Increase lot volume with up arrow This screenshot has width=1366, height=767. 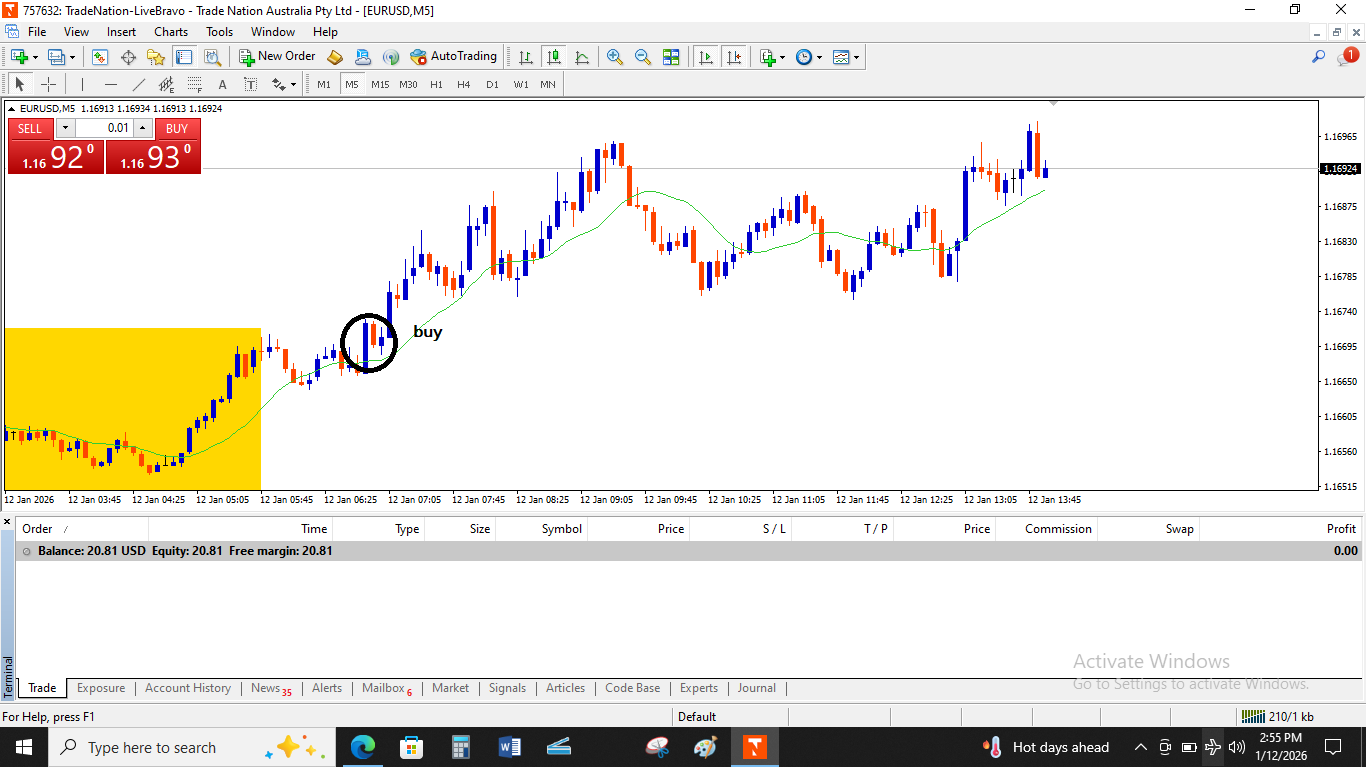click(x=143, y=128)
